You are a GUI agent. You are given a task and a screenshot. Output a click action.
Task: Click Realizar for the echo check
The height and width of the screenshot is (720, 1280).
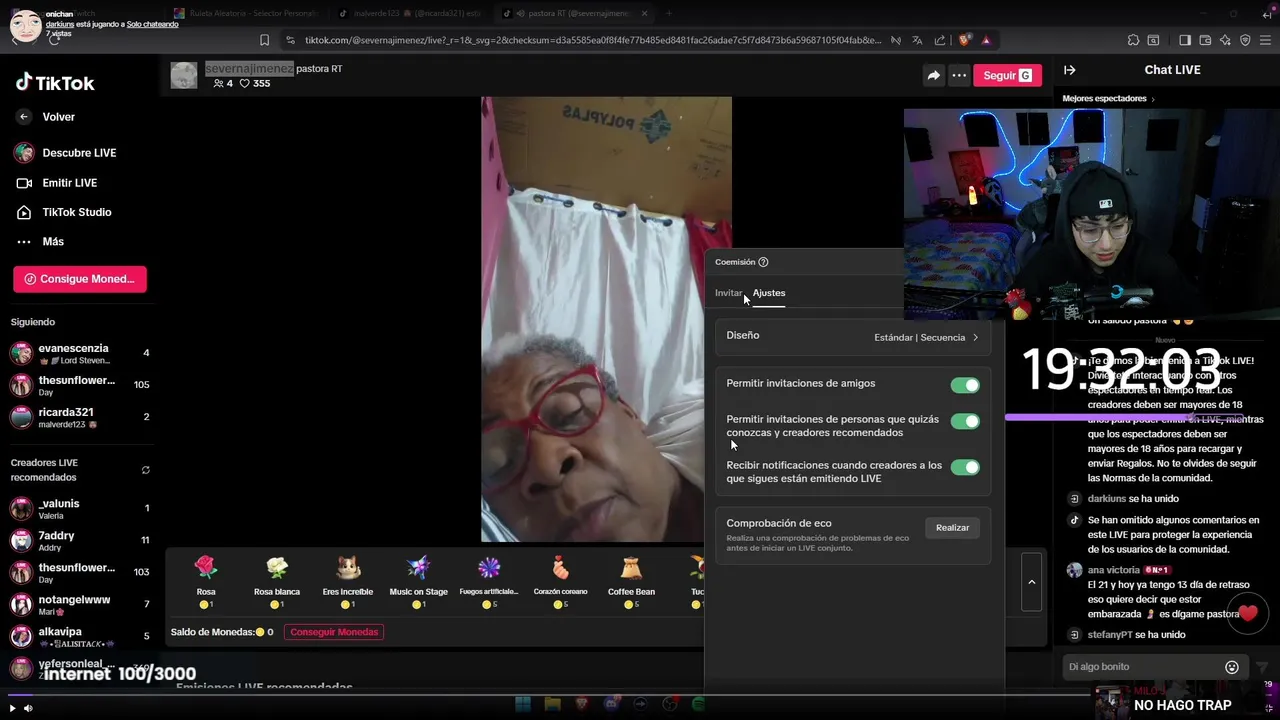tap(952, 527)
